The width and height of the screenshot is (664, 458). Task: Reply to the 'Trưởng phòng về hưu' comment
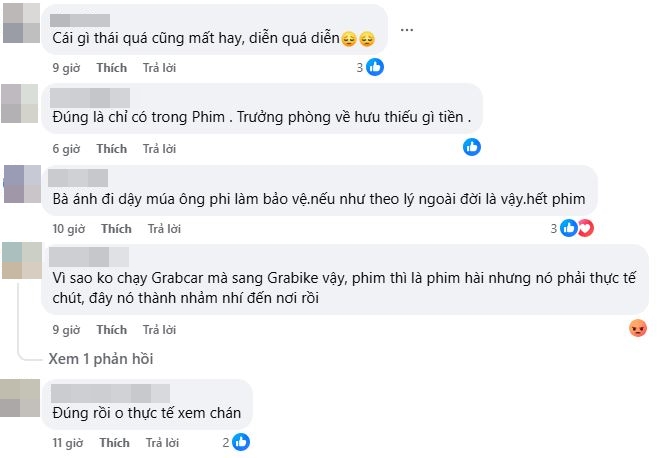(159, 149)
